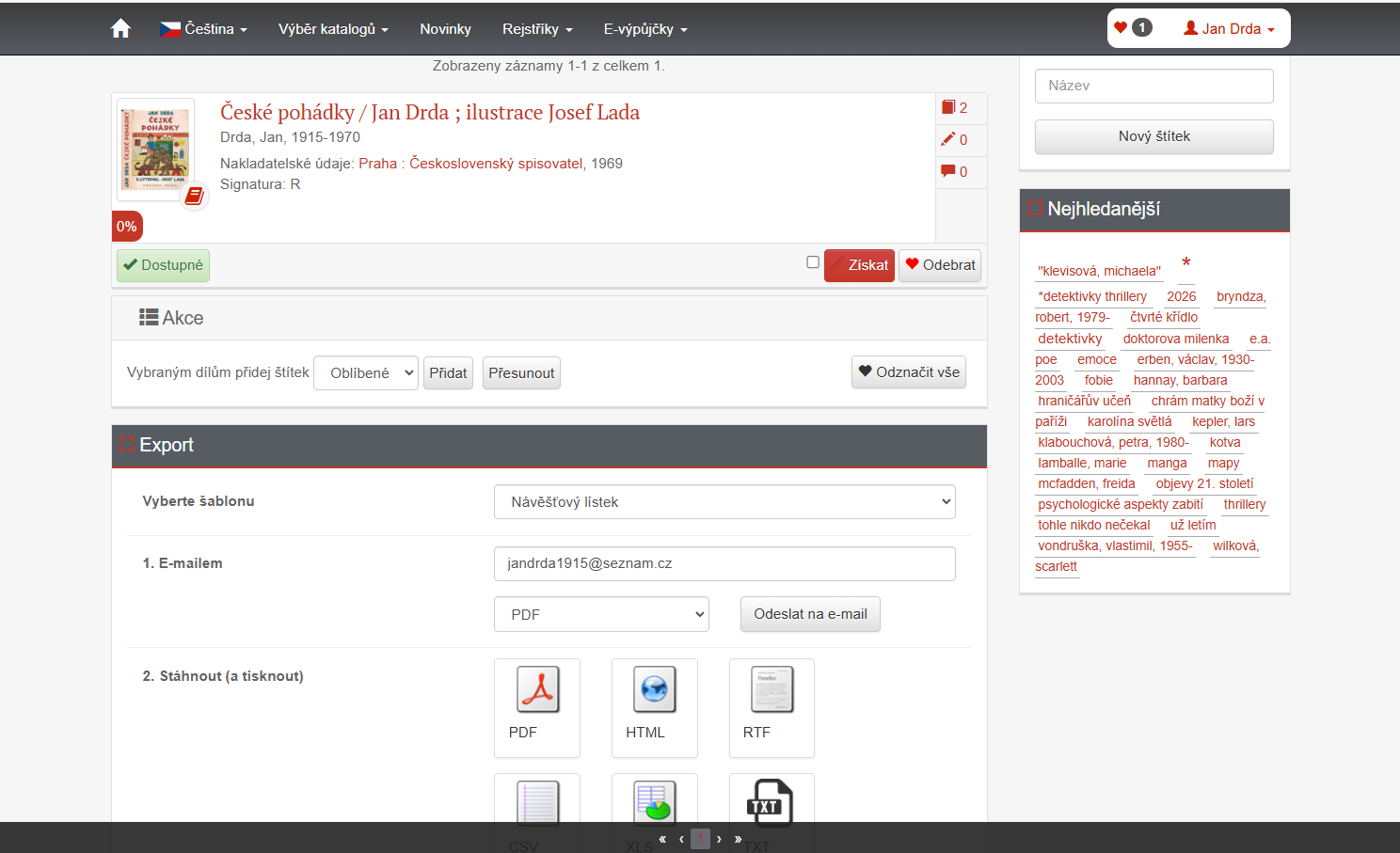This screenshot has width=1400, height=853.
Task: Open favorites heart counter in top bar
Action: click(x=1133, y=28)
